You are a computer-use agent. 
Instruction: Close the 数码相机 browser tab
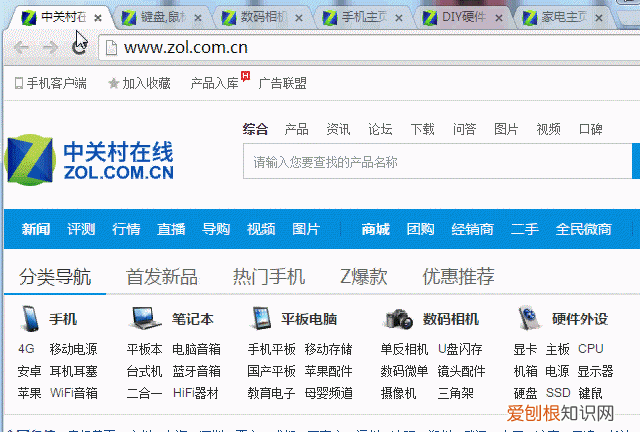299,18
